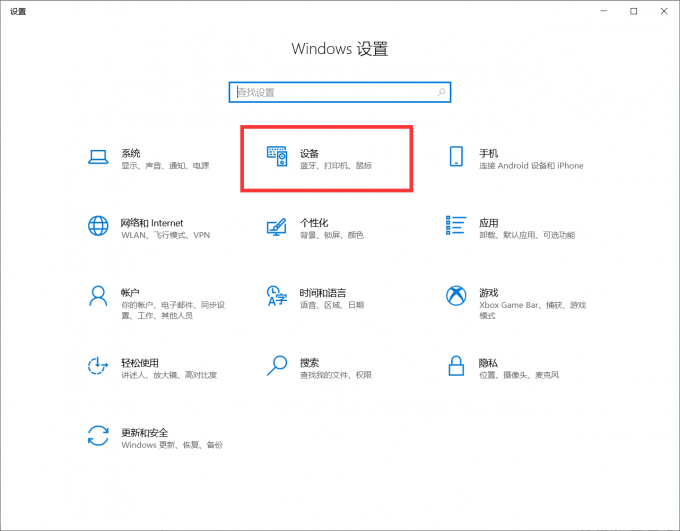Click the WLAN、飞行模式、VPN description
This screenshot has height=531, width=680.
pyautogui.click(x=166, y=235)
